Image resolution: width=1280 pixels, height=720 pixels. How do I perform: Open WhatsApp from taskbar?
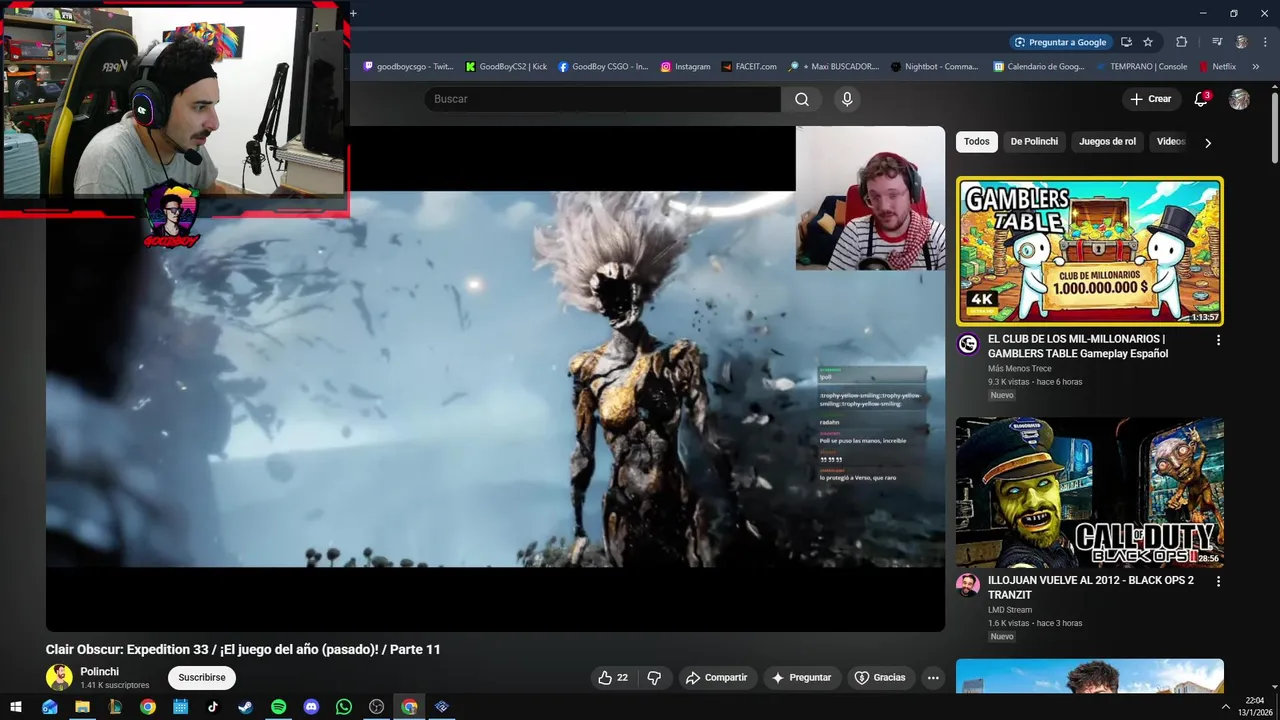(344, 707)
